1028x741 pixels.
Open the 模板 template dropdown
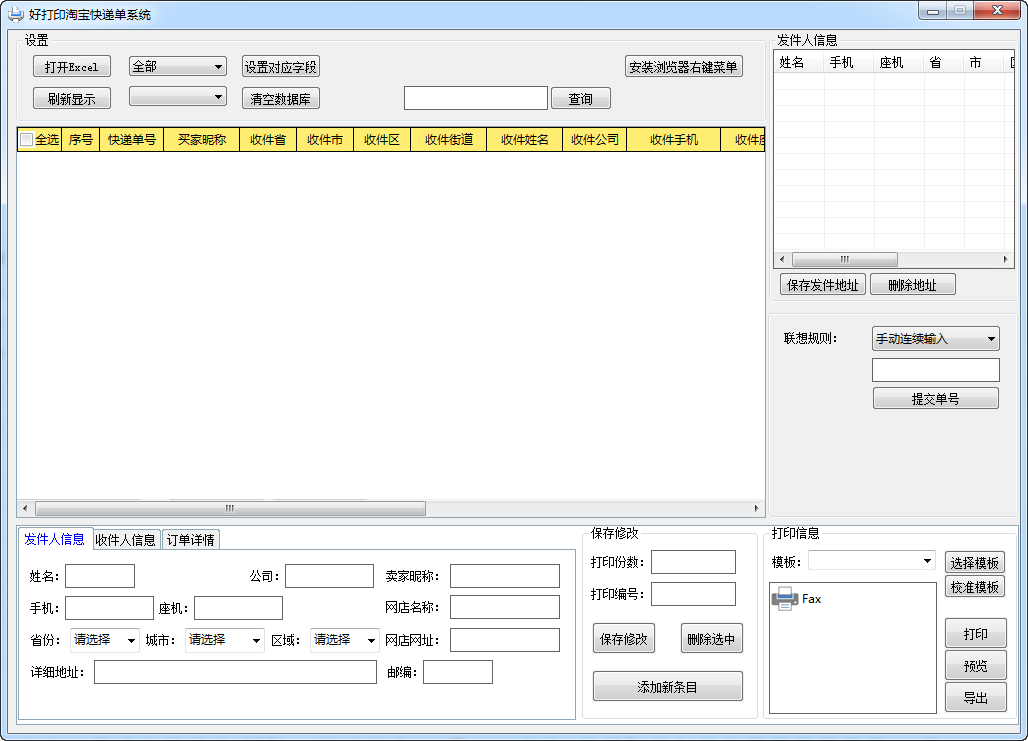click(x=871, y=561)
